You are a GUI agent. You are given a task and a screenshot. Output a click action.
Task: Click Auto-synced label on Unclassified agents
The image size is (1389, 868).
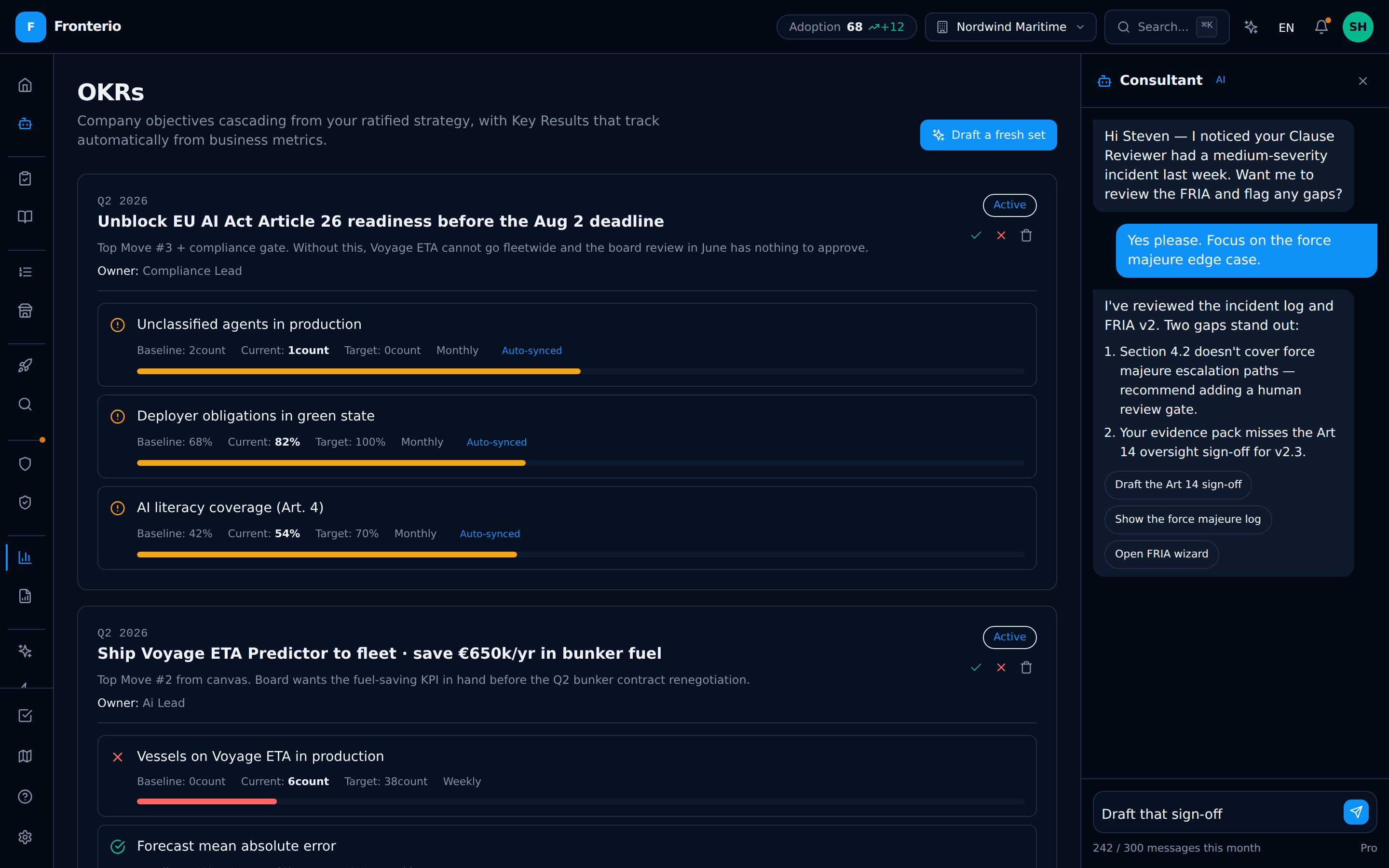(531, 351)
